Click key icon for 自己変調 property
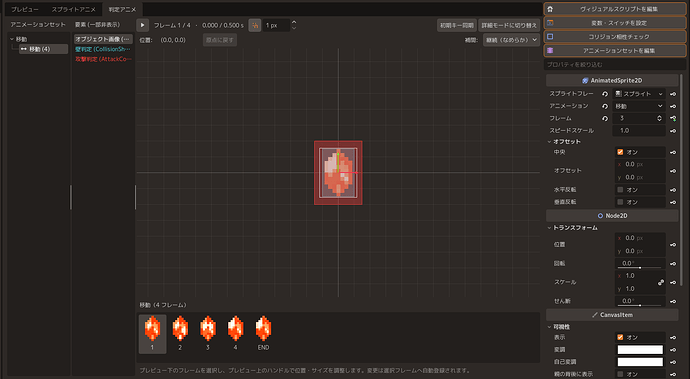This screenshot has width=690, height=379. pyautogui.click(x=673, y=362)
